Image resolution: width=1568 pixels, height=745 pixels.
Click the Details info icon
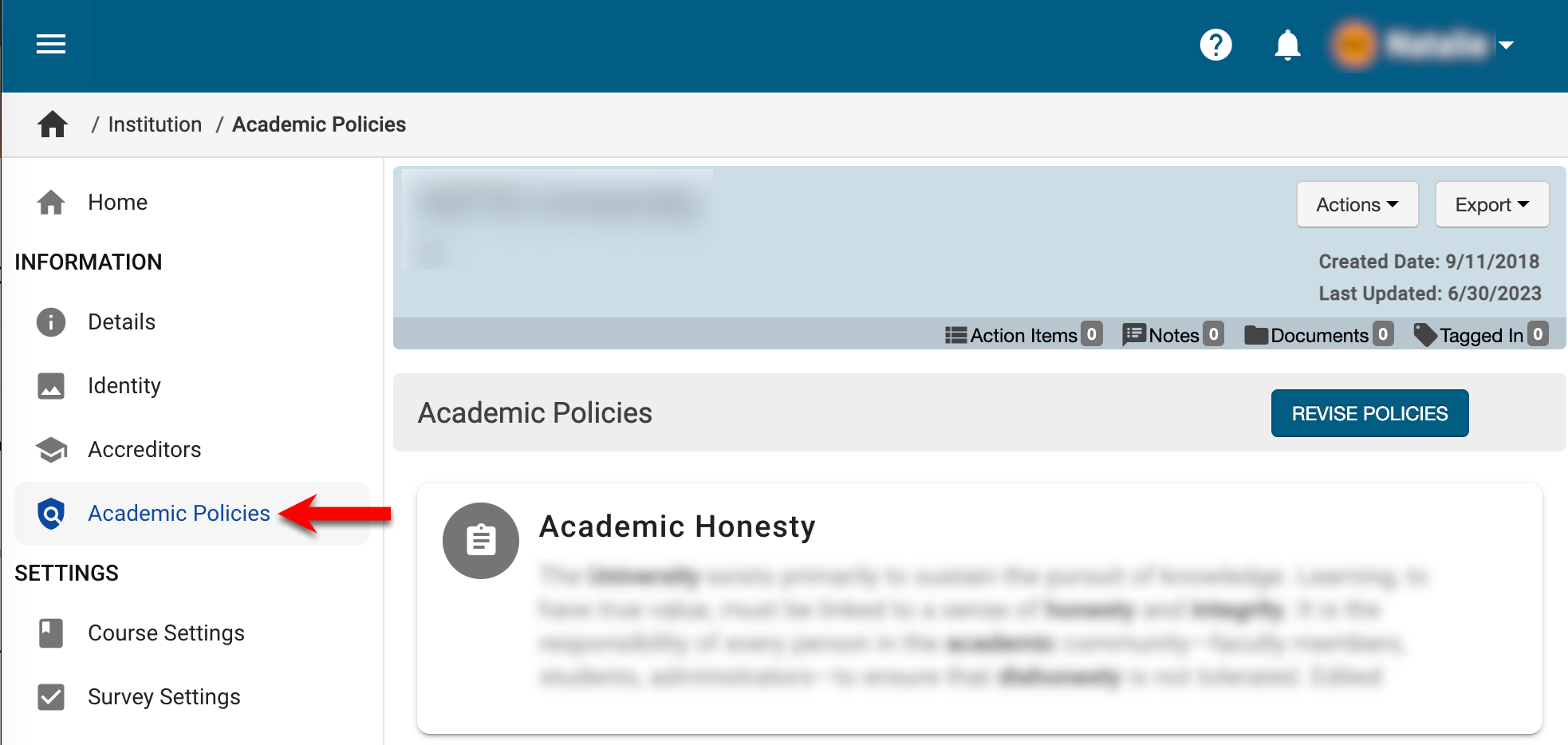[51, 322]
